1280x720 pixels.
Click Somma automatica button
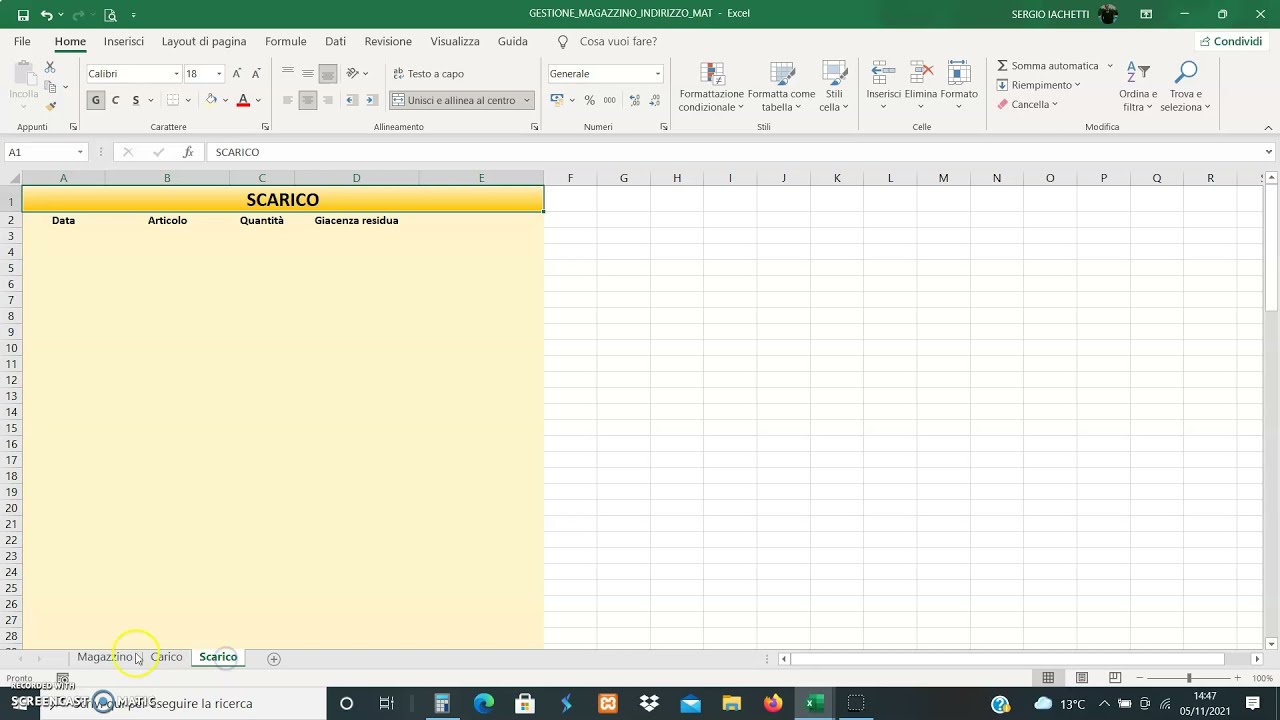(x=1048, y=66)
